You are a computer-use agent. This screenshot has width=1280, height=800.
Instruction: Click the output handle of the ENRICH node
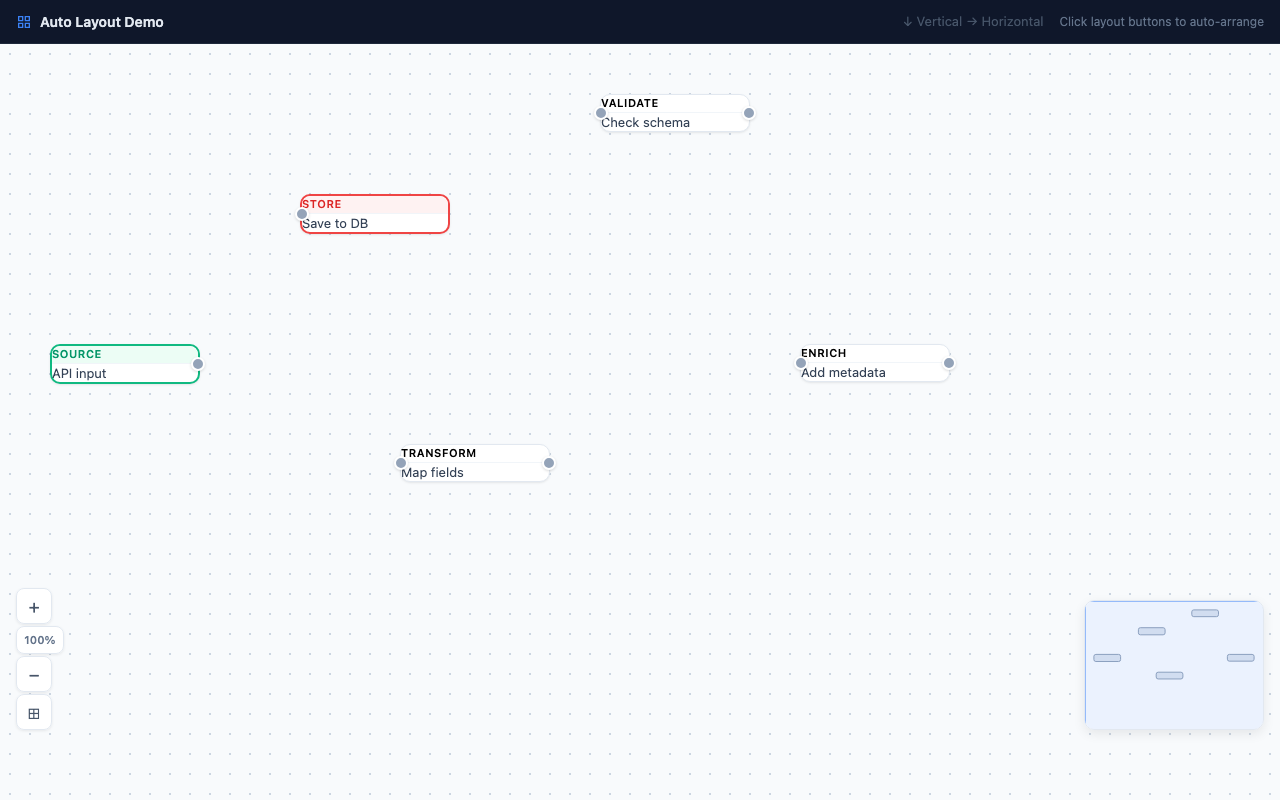tap(949, 363)
